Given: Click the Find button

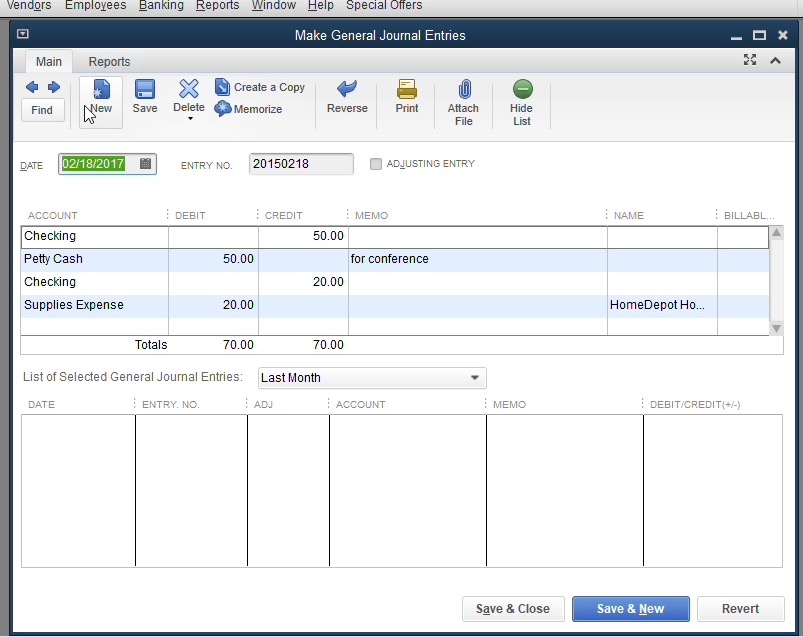Looking at the screenshot, I should click(x=42, y=110).
